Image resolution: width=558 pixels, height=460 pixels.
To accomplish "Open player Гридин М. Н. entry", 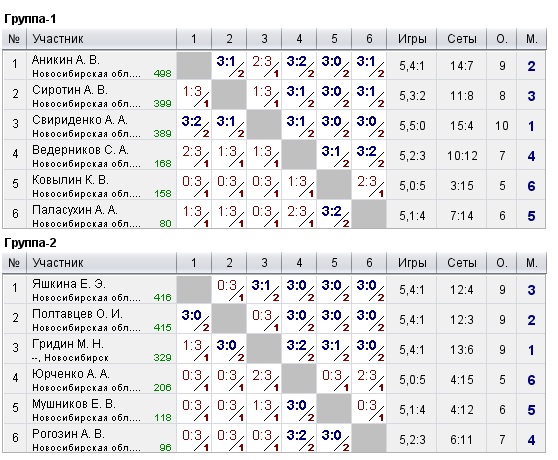I will click(68, 344).
